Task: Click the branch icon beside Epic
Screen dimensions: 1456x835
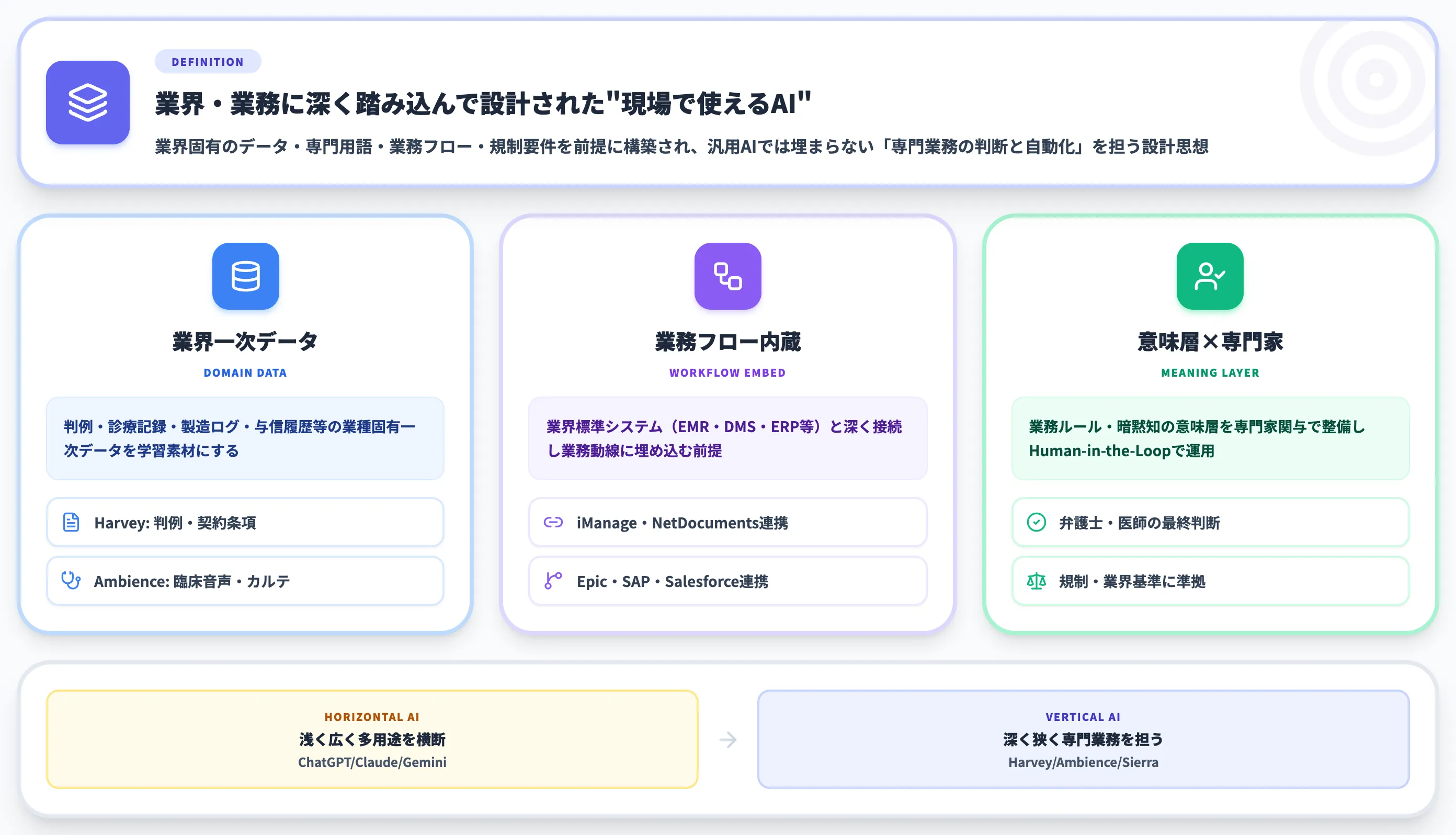Action: pos(553,581)
